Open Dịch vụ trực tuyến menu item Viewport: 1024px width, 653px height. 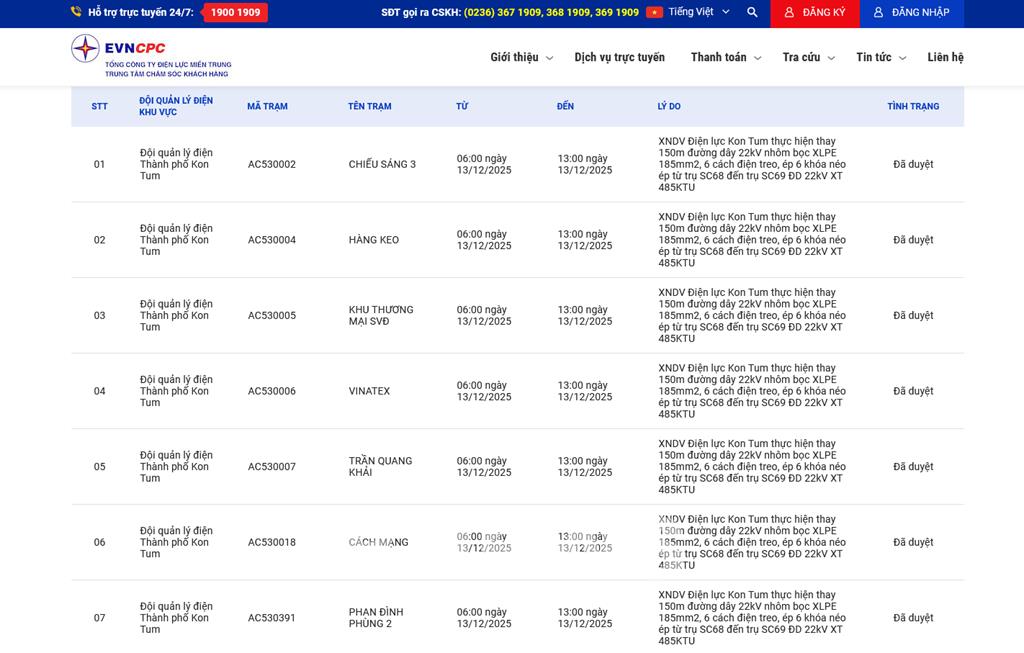pyautogui.click(x=619, y=58)
